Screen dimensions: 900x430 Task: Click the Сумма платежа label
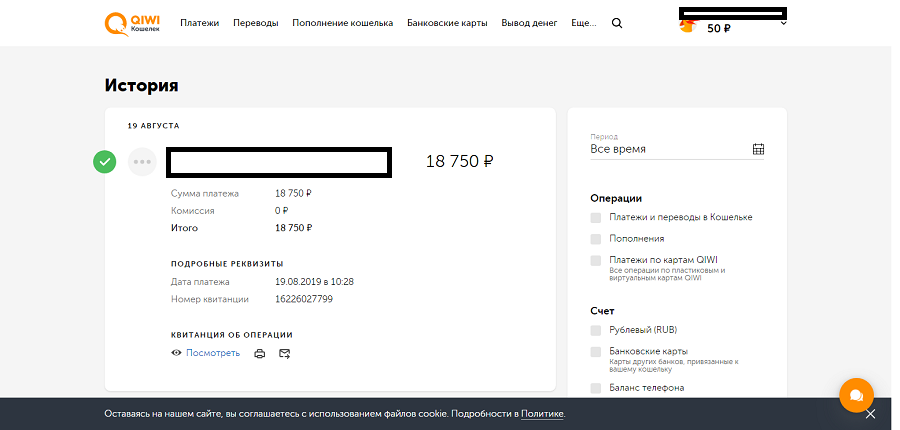[x=205, y=193]
